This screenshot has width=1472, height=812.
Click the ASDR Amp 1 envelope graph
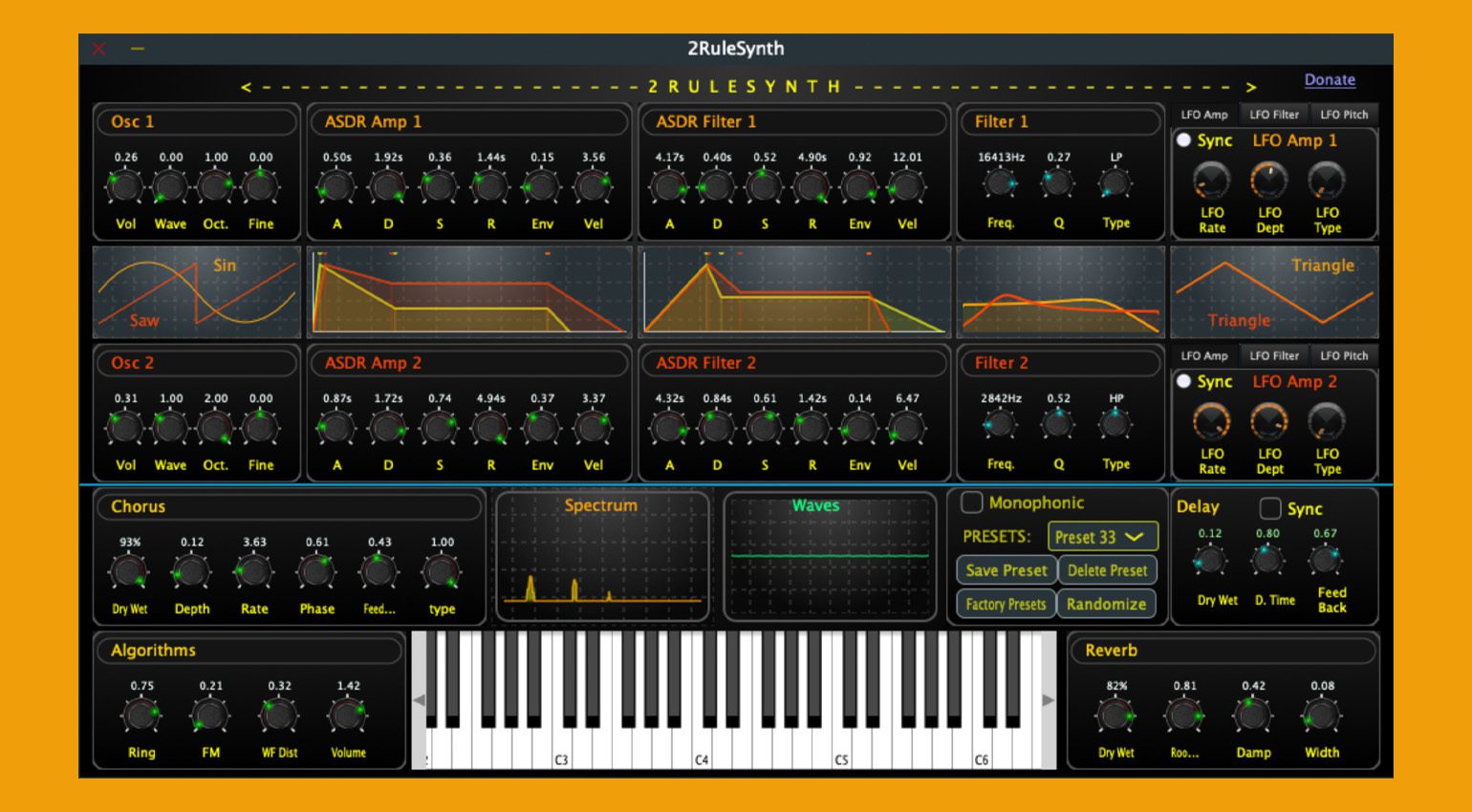pyautogui.click(x=469, y=292)
